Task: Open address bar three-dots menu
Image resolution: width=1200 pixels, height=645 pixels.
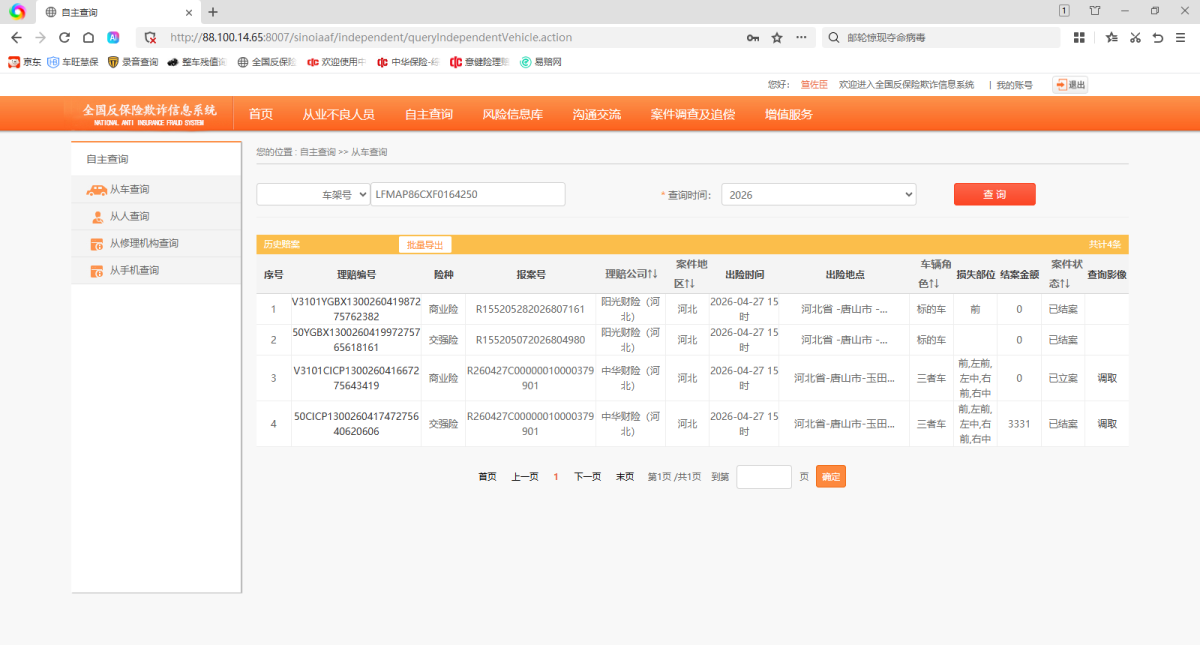Action: click(801, 38)
